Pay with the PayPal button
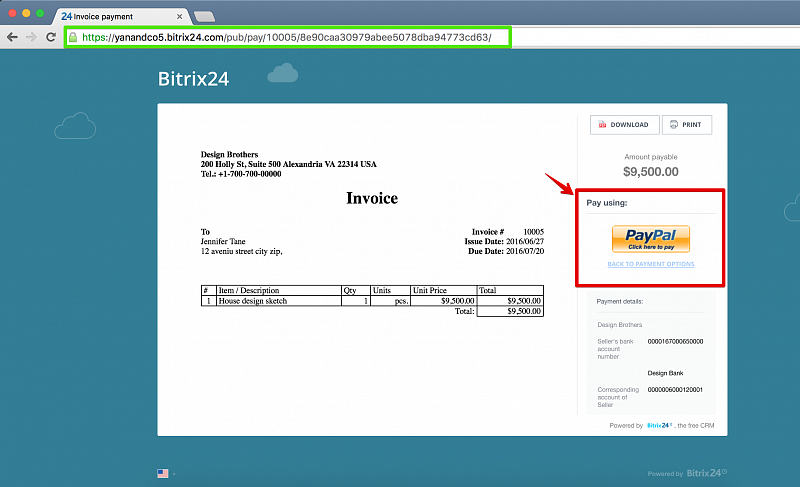The height and width of the screenshot is (487, 800). click(651, 239)
